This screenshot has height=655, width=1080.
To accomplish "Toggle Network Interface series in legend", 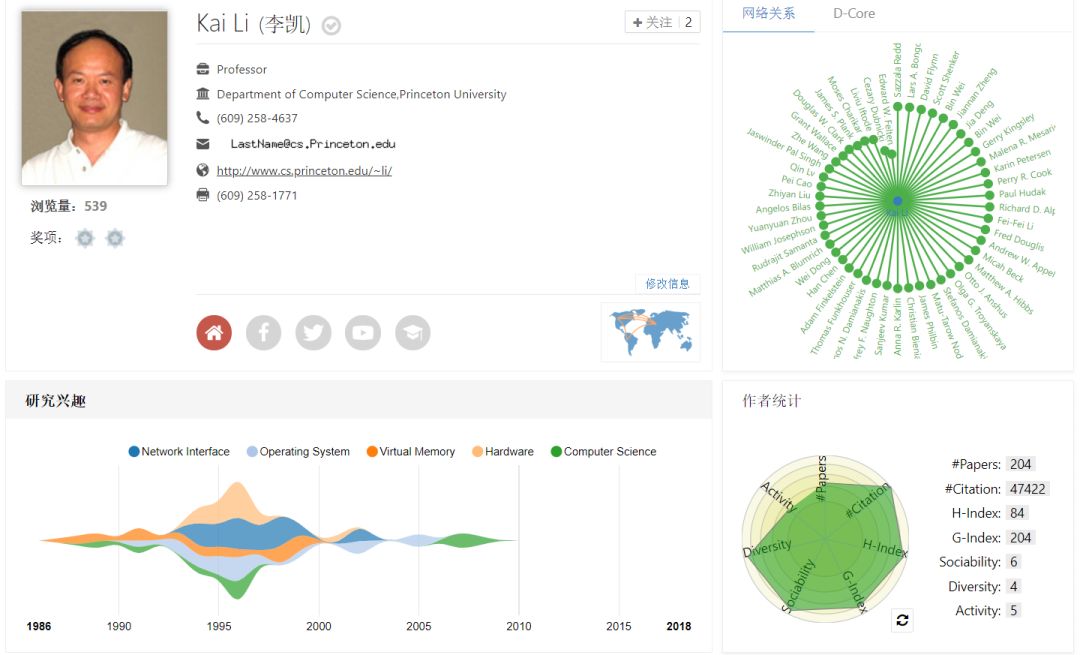I will [179, 452].
